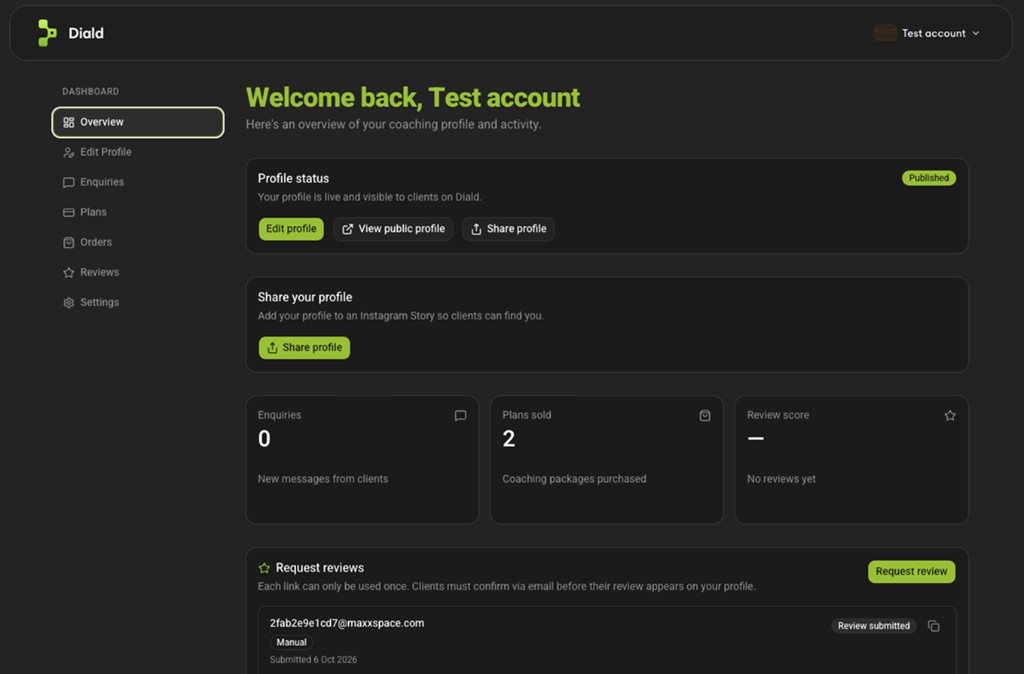Click the Review submitted badge
1024x674 pixels.
874,626
